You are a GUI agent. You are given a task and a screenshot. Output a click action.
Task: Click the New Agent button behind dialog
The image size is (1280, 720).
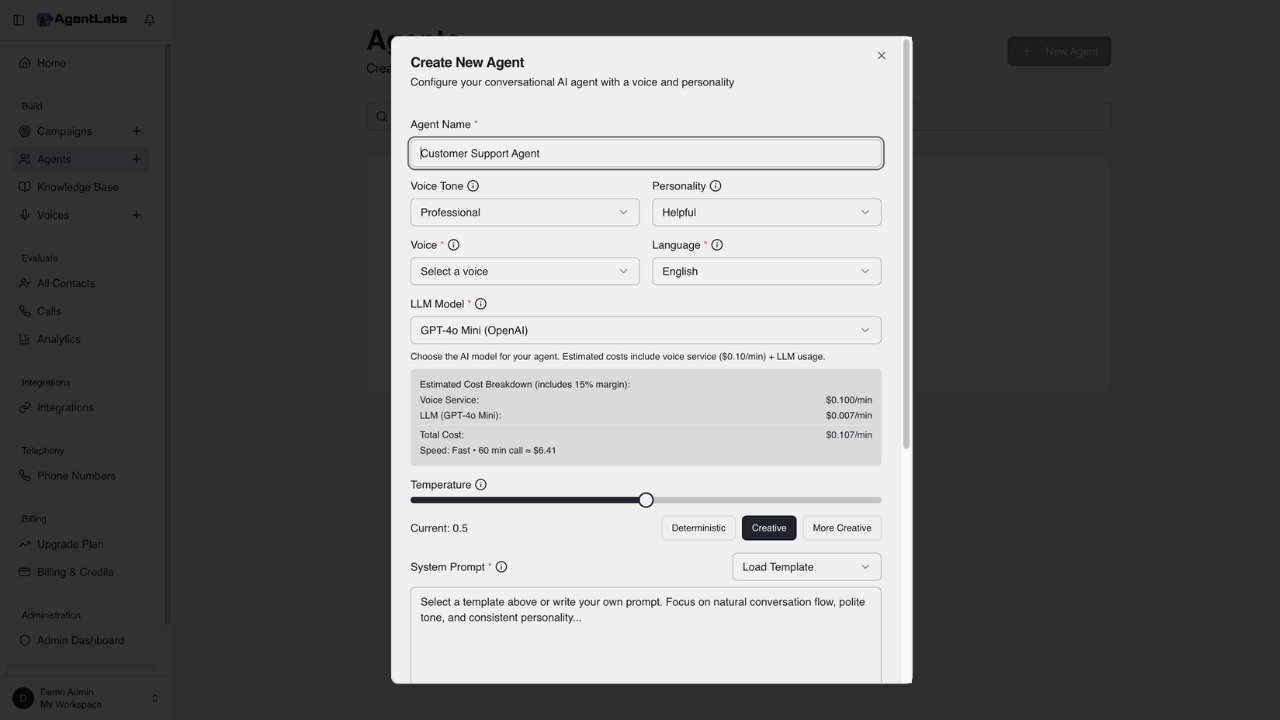click(1059, 51)
